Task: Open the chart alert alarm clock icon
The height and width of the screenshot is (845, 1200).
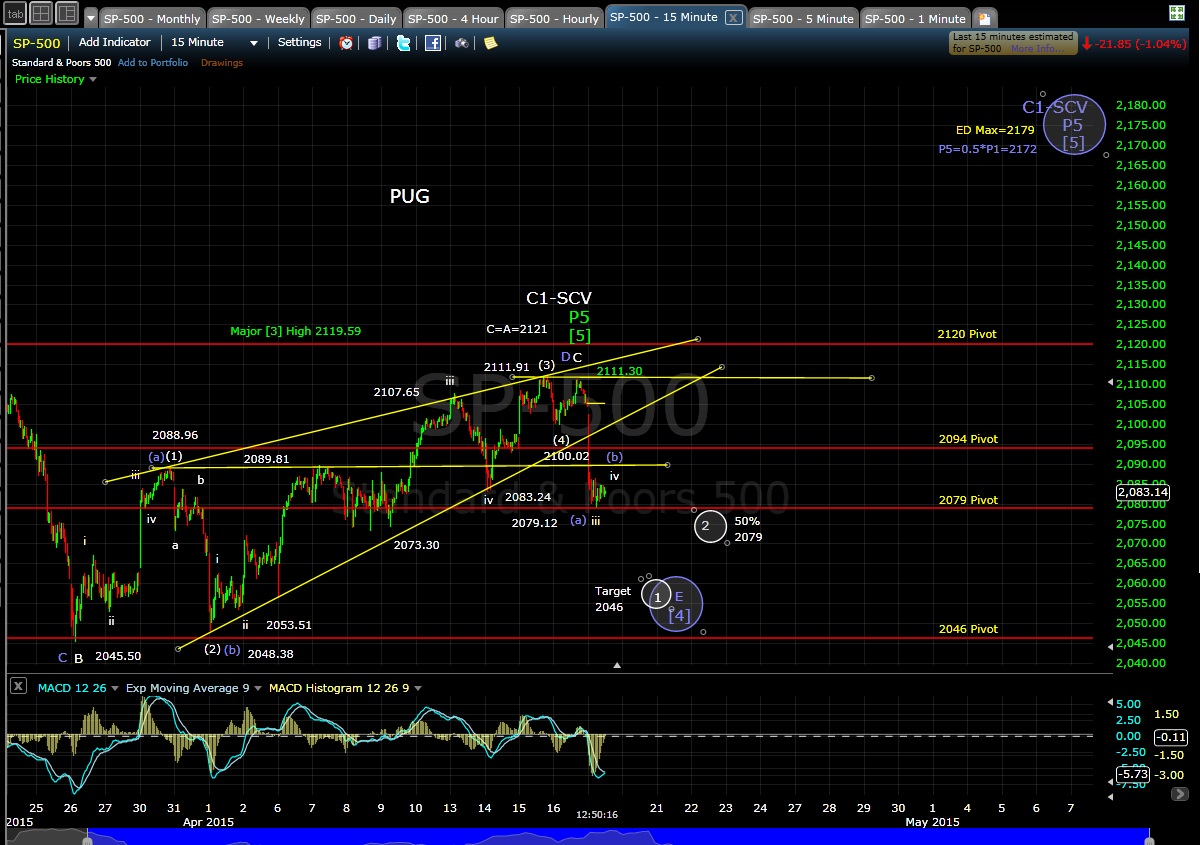Action: pyautogui.click(x=346, y=43)
